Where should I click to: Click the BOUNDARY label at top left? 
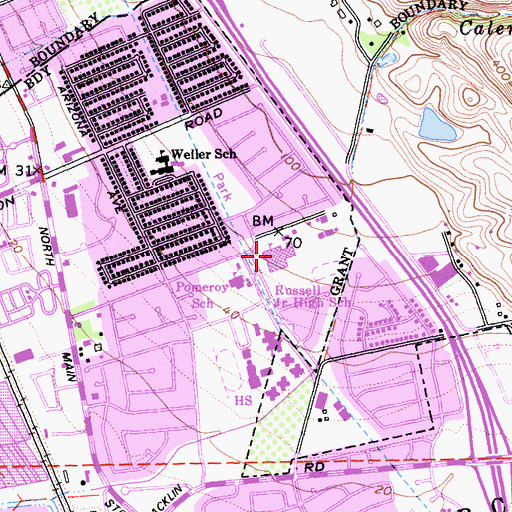tap(65, 39)
